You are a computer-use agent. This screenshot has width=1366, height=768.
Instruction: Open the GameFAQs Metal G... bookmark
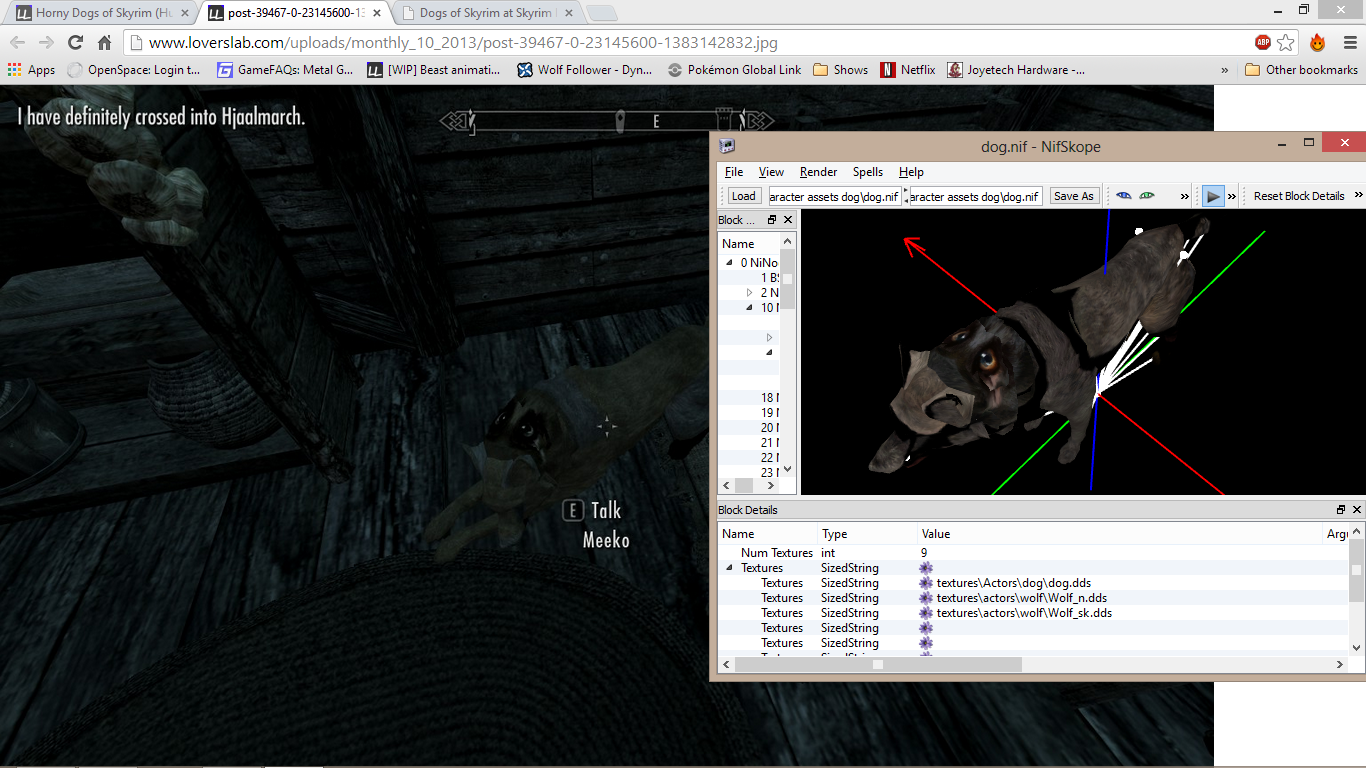tap(286, 70)
